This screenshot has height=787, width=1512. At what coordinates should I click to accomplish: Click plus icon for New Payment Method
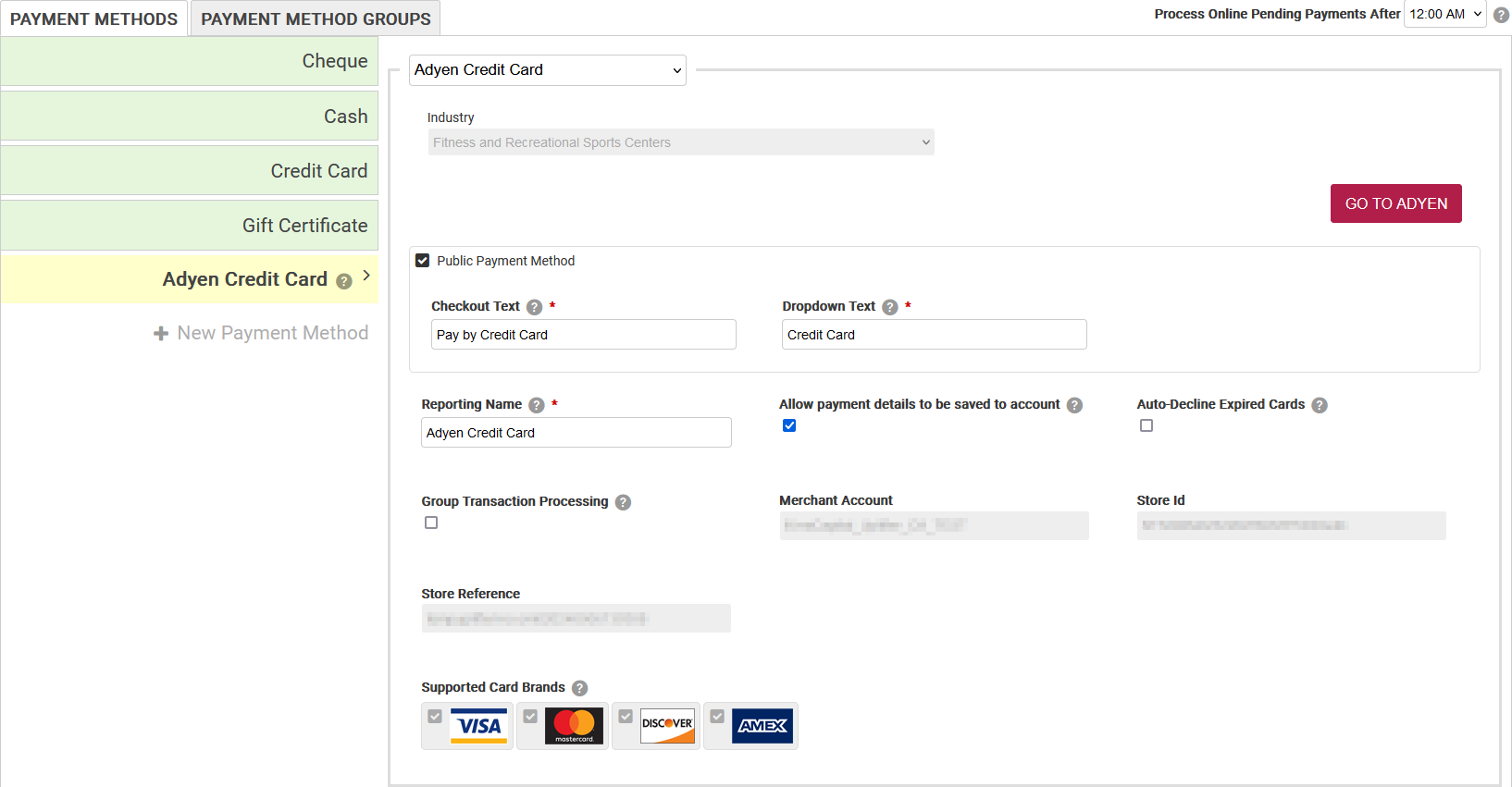[161, 334]
